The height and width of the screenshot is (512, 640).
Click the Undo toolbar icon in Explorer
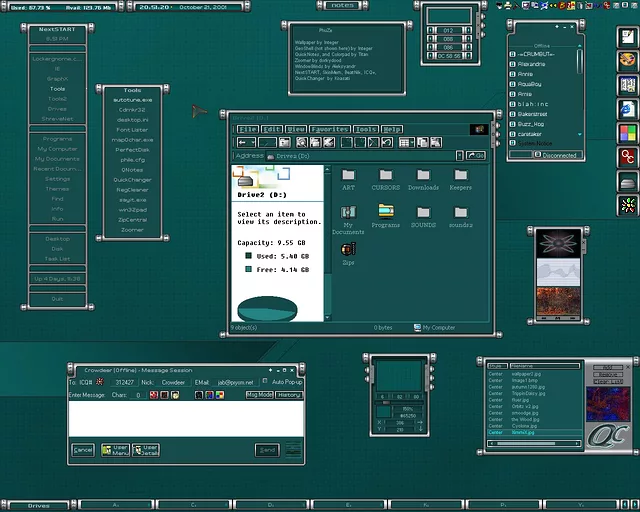[386, 142]
